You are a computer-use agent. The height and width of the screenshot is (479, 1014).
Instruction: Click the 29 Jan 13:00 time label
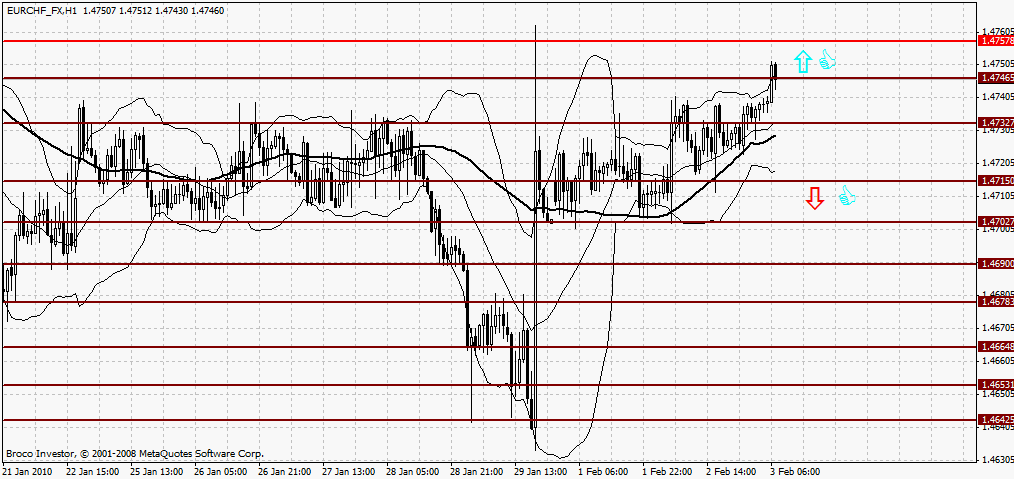coord(541,472)
